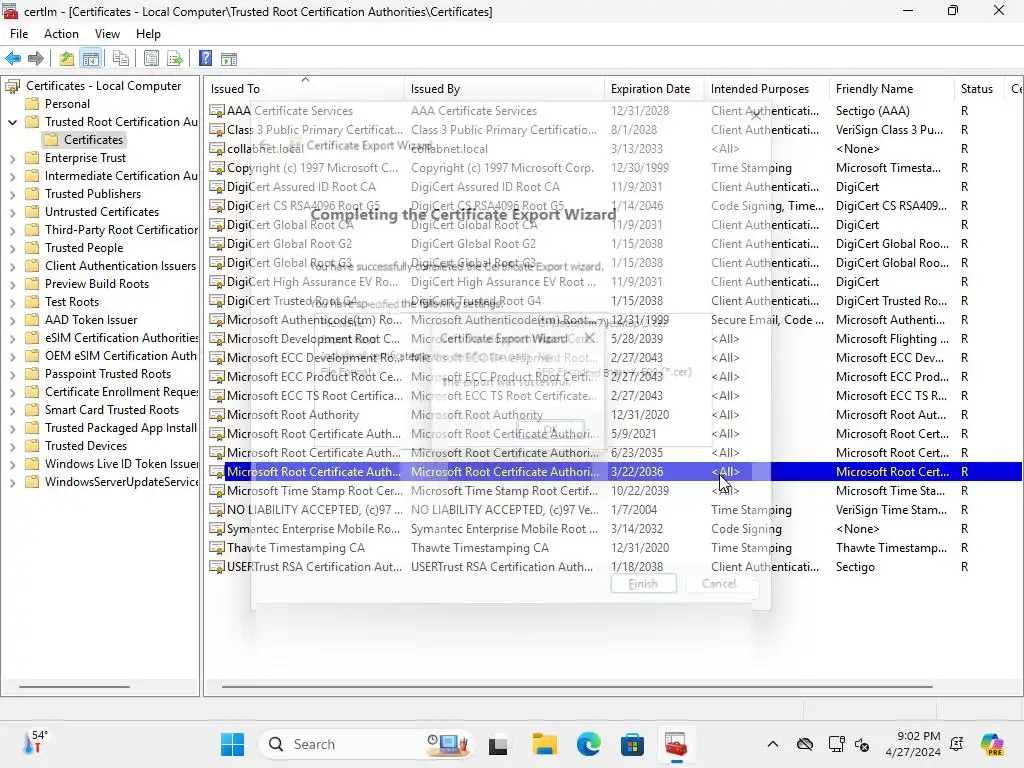This screenshot has width=1024, height=768.
Task: Select NO LIABILITY ACCEPTED, (c)97 certificate row
Action: click(614, 510)
